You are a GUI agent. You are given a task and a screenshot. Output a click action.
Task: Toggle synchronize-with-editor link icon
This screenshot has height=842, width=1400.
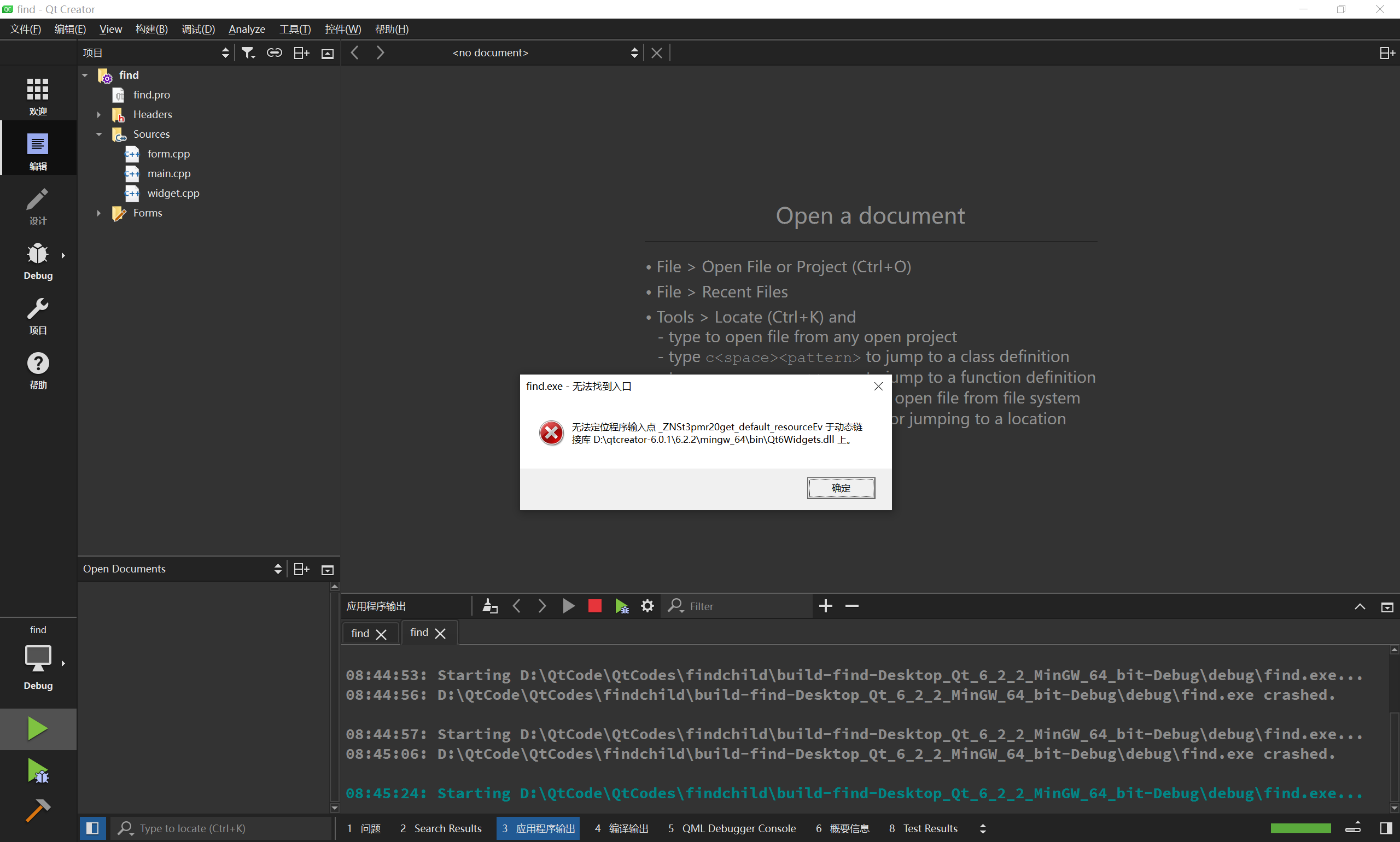click(x=274, y=53)
